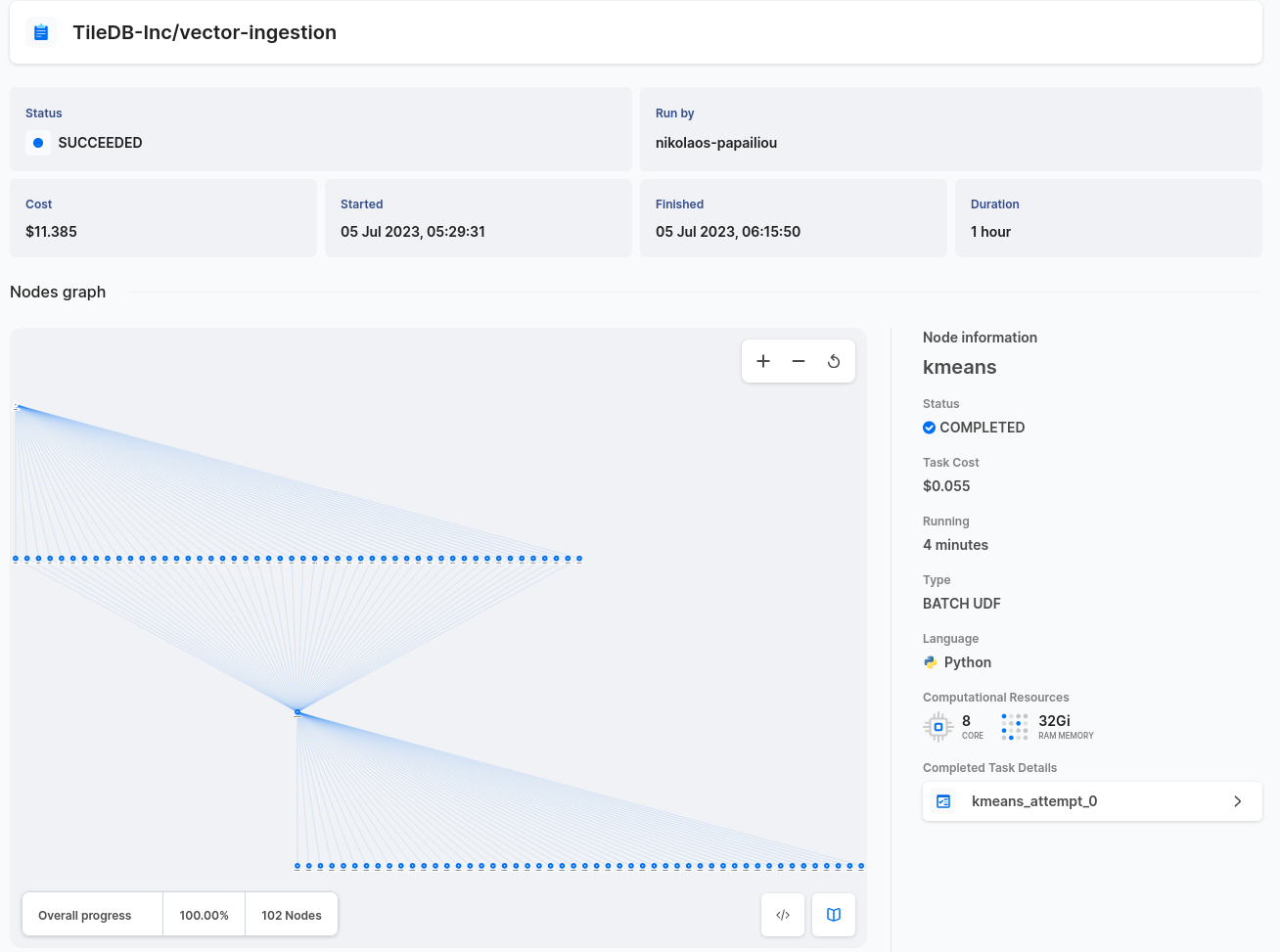Click the zoom out minus icon
The width and height of the screenshot is (1280, 952).
pyautogui.click(x=799, y=361)
